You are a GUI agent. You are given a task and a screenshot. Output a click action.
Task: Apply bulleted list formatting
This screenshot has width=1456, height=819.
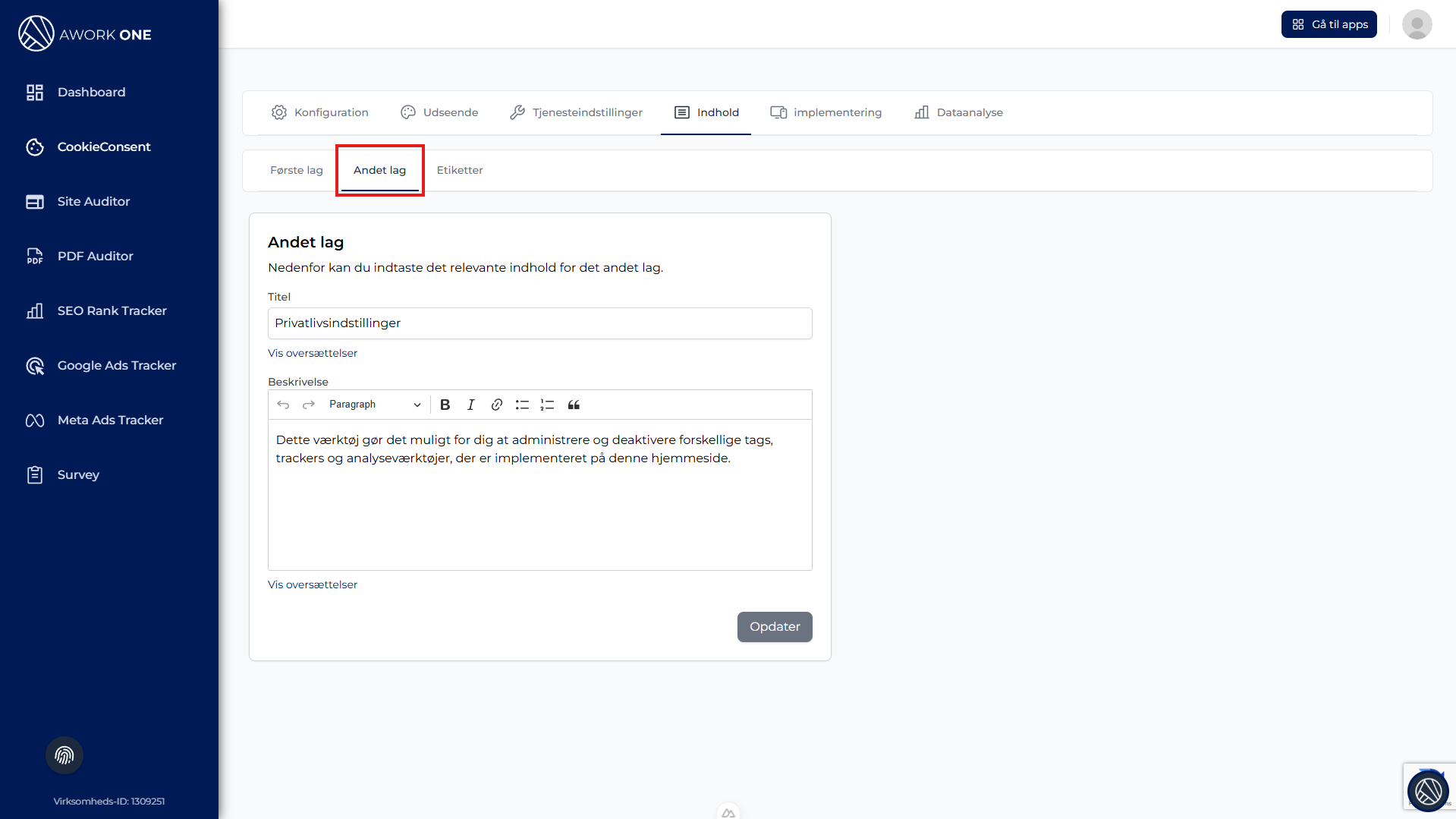pyautogui.click(x=522, y=405)
